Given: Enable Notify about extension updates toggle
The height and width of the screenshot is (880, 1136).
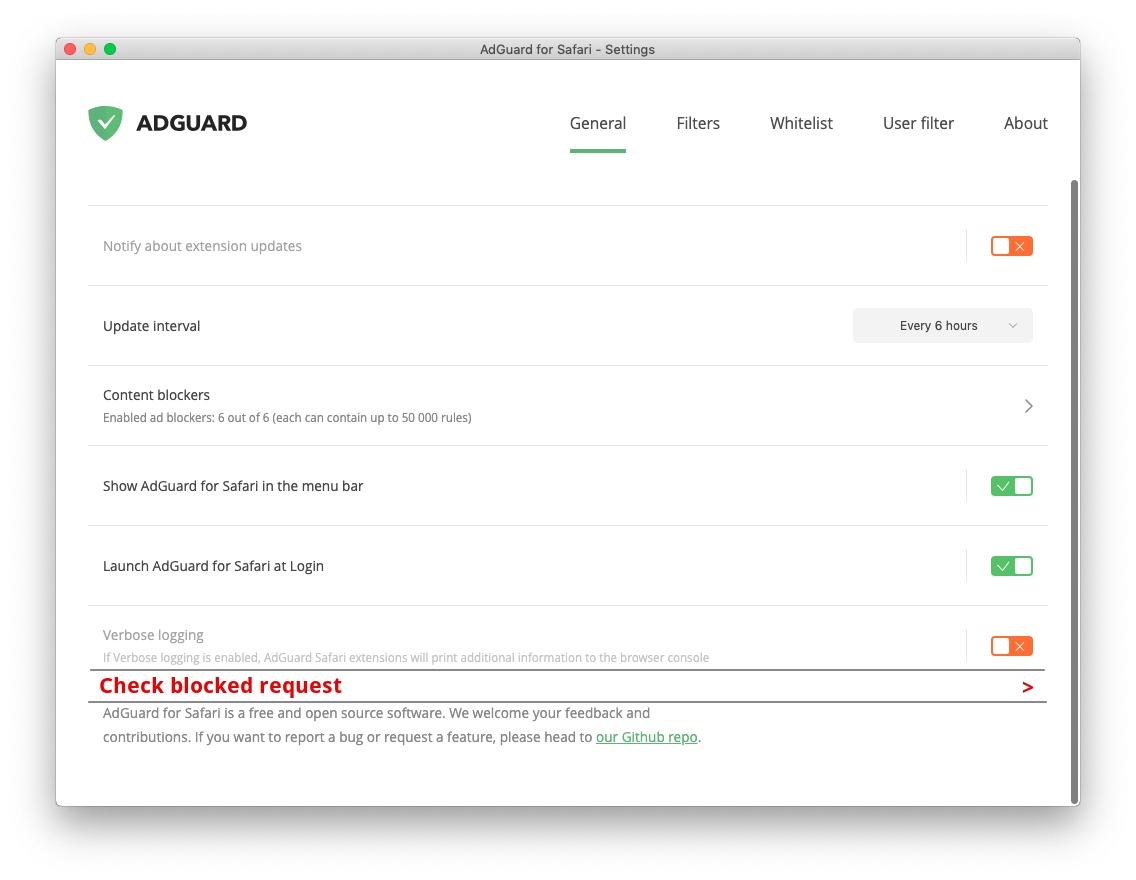Looking at the screenshot, I should [x=1011, y=246].
